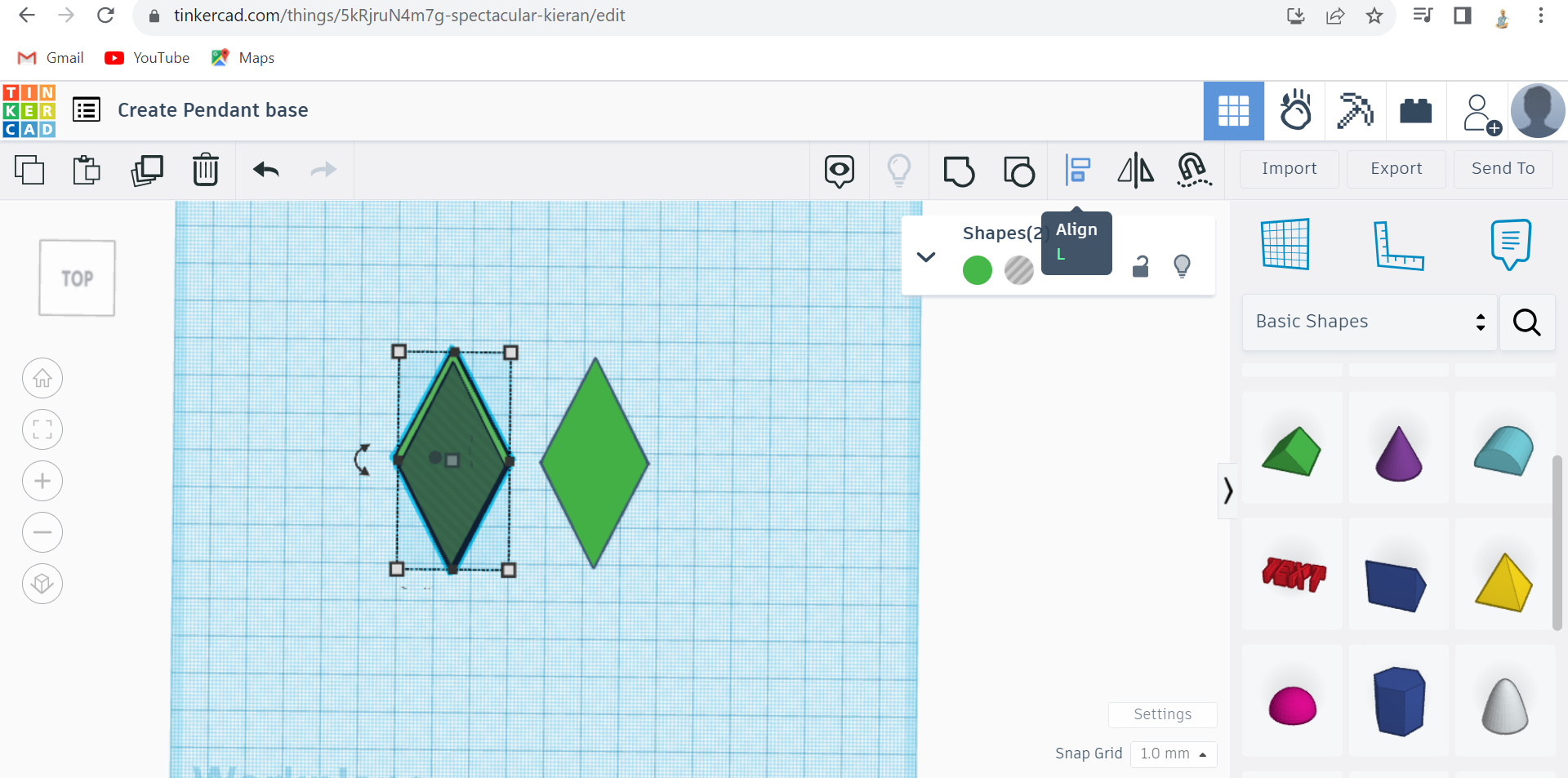1568x778 pixels.
Task: Click the Import button
Action: [x=1289, y=169]
